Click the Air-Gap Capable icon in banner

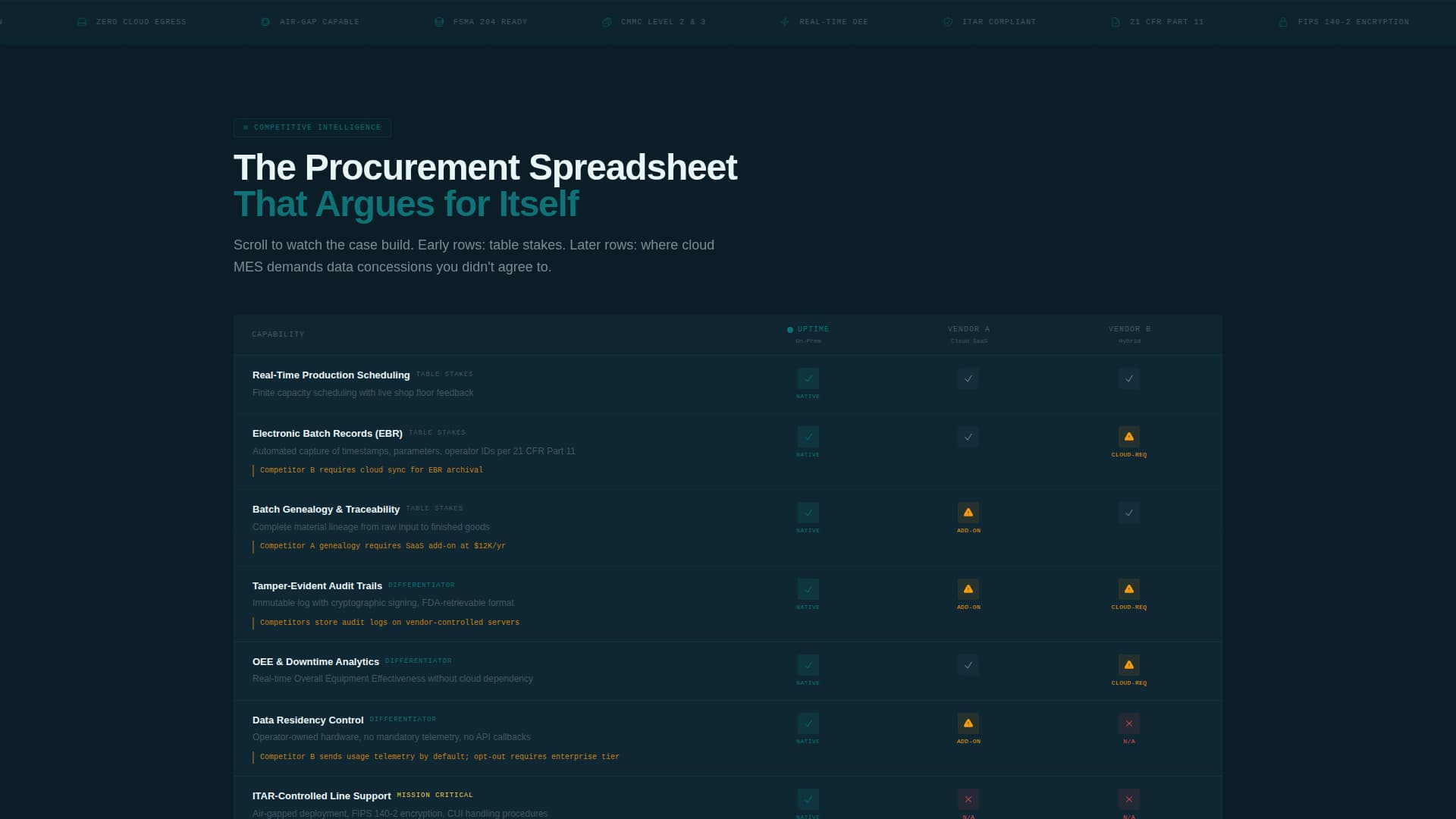point(265,22)
